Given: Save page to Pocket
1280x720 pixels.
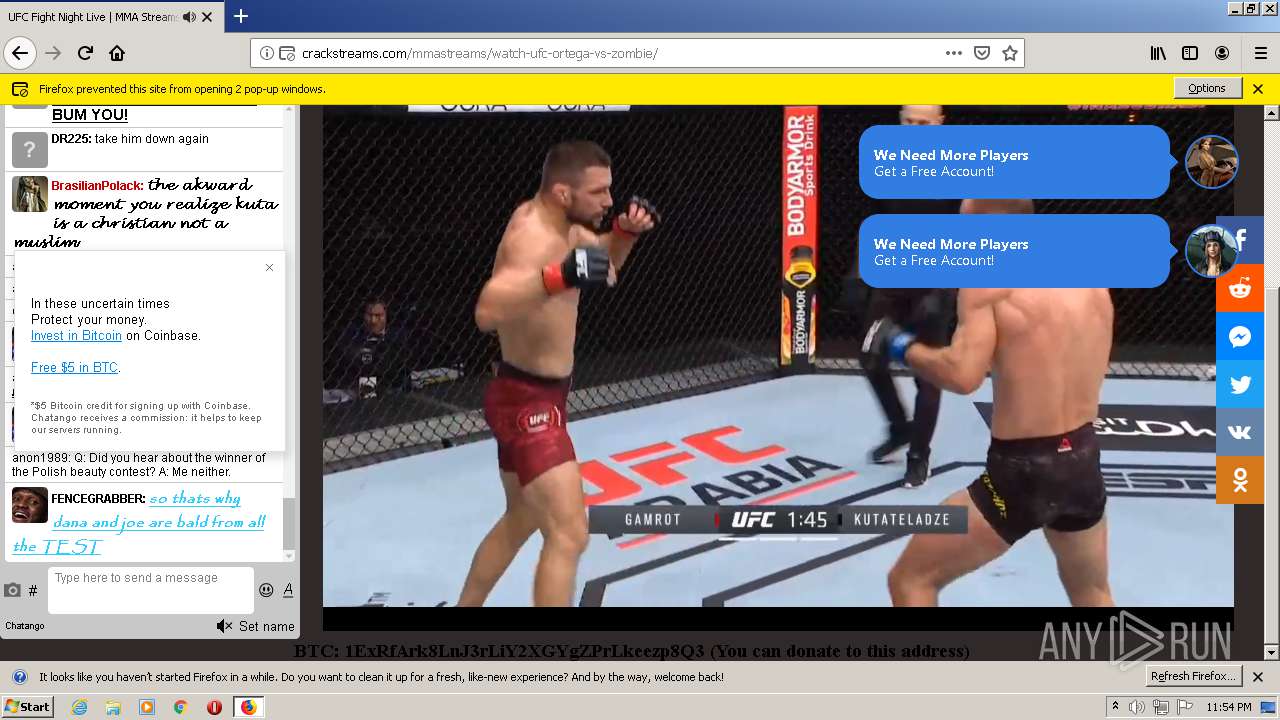Looking at the screenshot, I should coord(982,53).
